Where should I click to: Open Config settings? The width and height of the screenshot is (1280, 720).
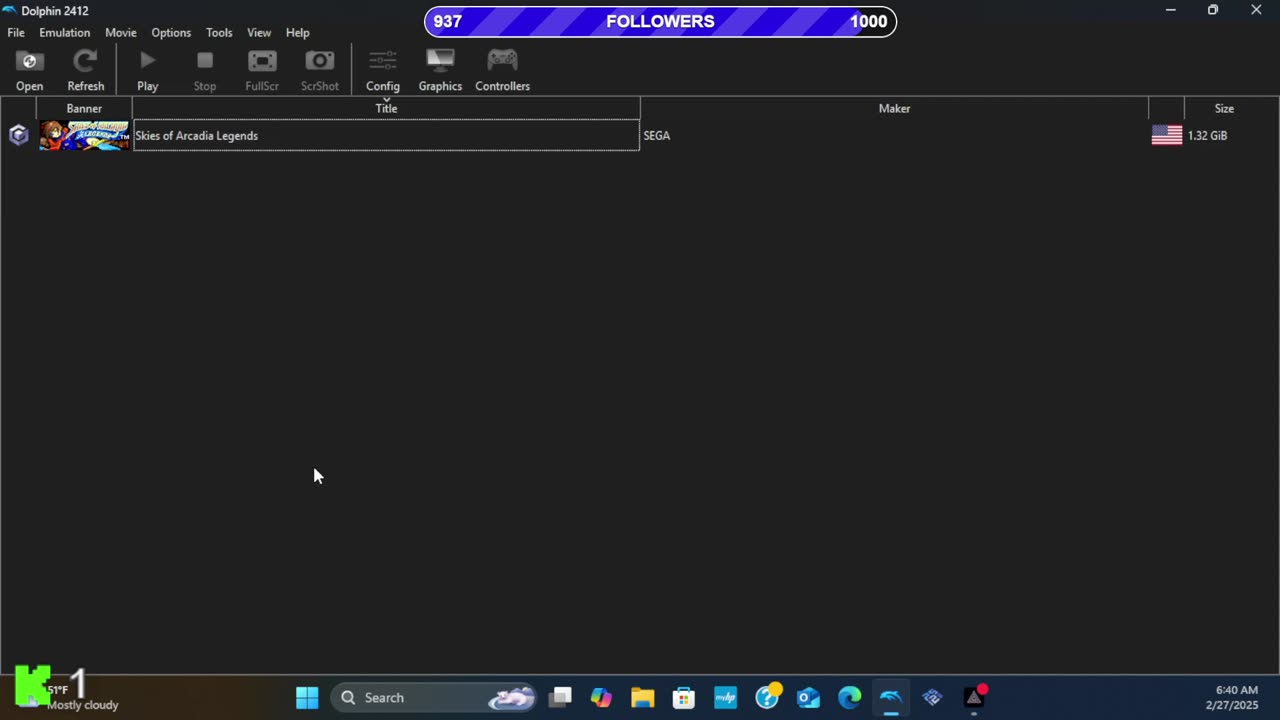383,71
